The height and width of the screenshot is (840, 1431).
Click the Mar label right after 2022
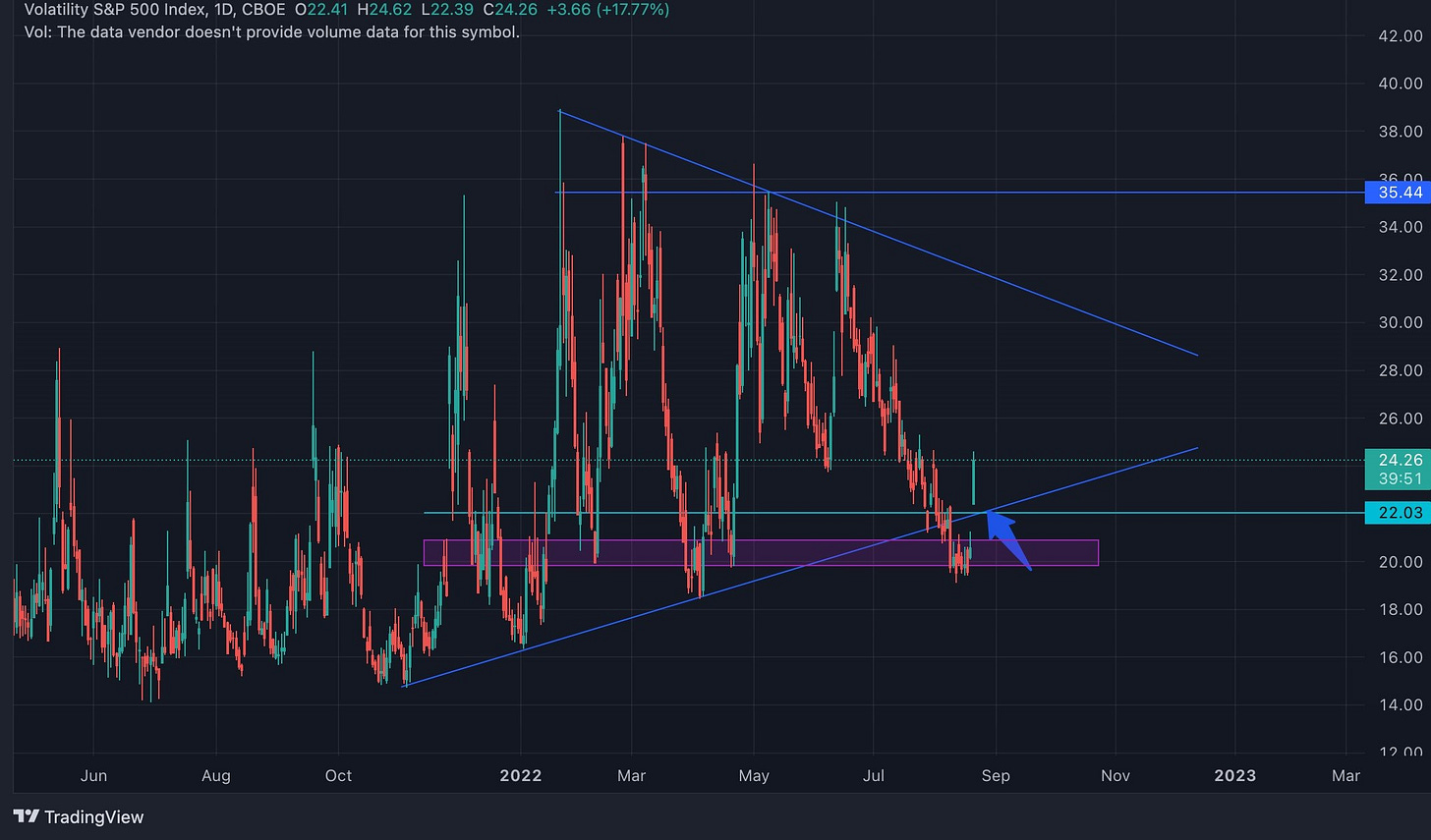tap(632, 776)
